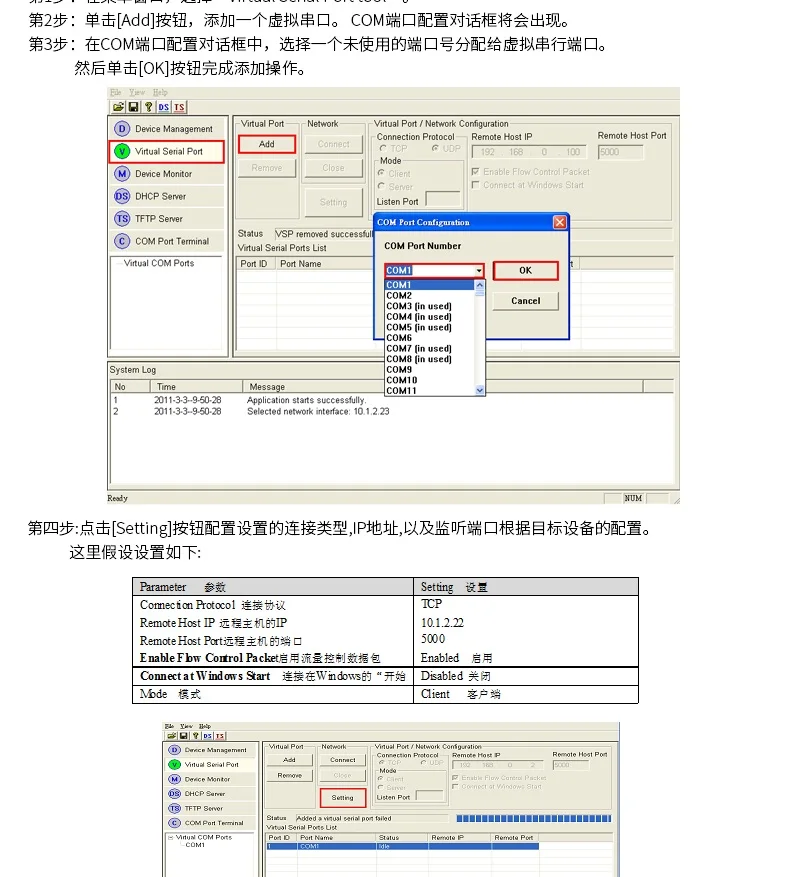The width and height of the screenshot is (790, 877).
Task: Select COM1 row in Virtual Serial Ports List
Action: 402,846
